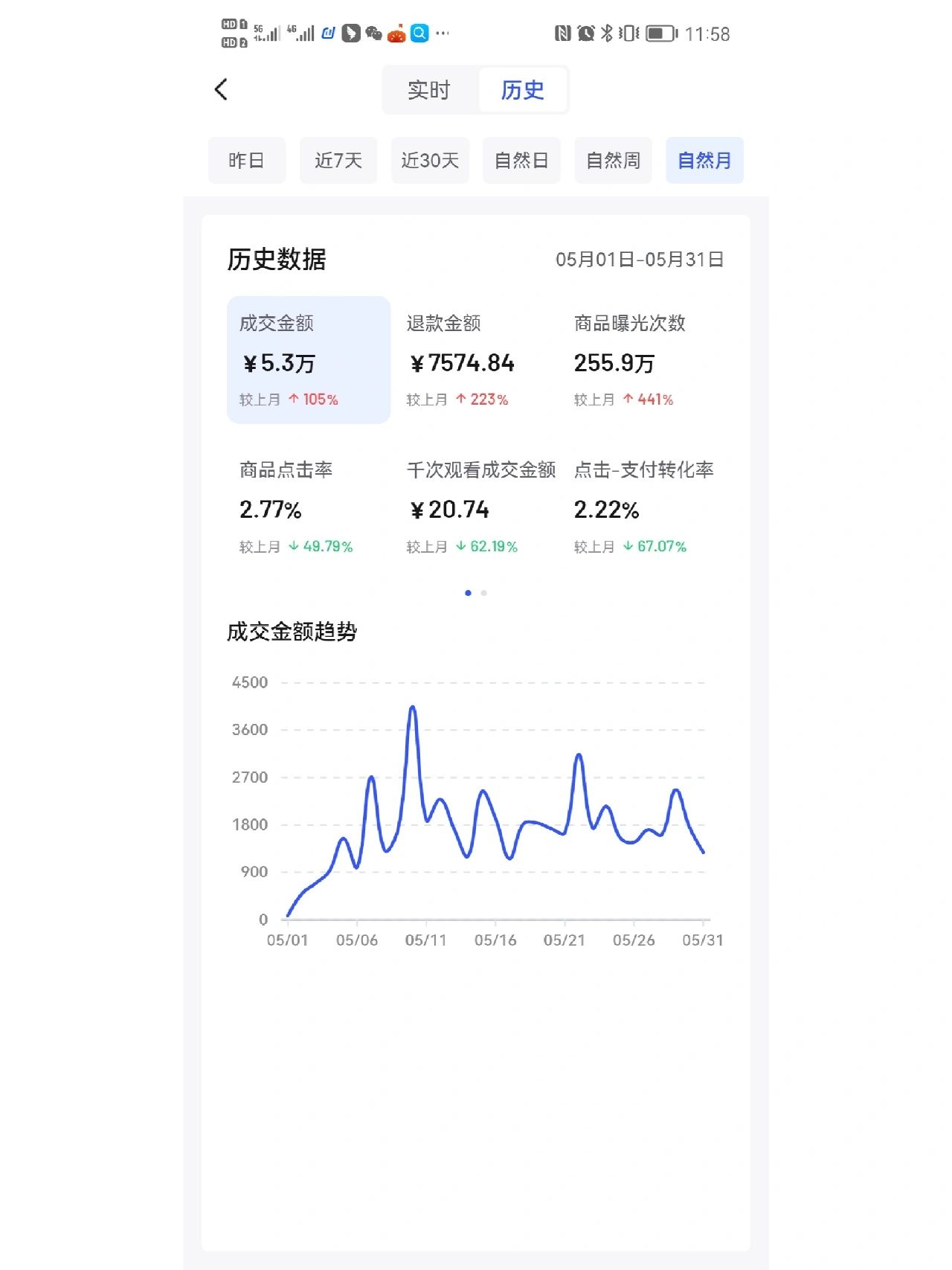
Task: Tap the ¥7574.84 refund value
Action: click(462, 363)
